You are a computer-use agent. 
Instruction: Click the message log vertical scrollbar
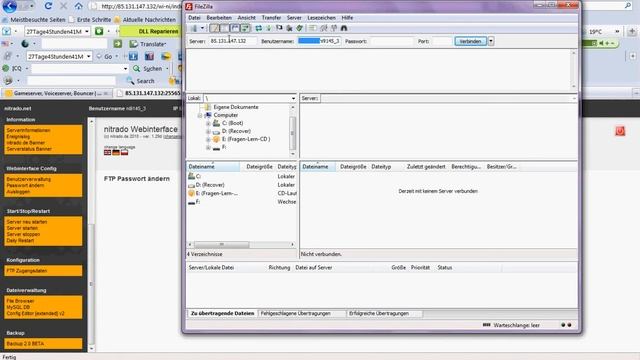573,69
